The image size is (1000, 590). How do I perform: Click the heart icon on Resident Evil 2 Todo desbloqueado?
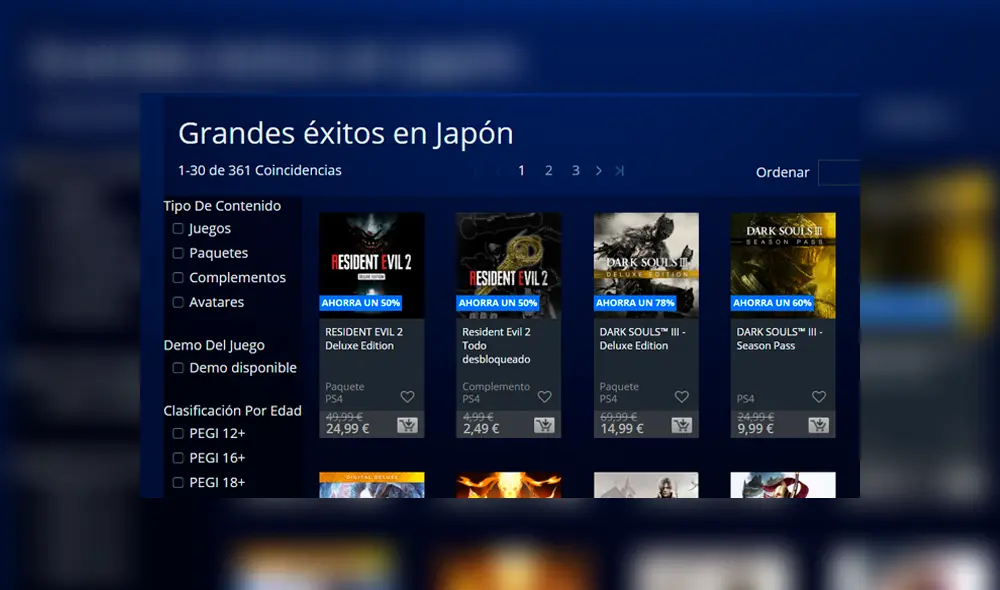coord(544,396)
